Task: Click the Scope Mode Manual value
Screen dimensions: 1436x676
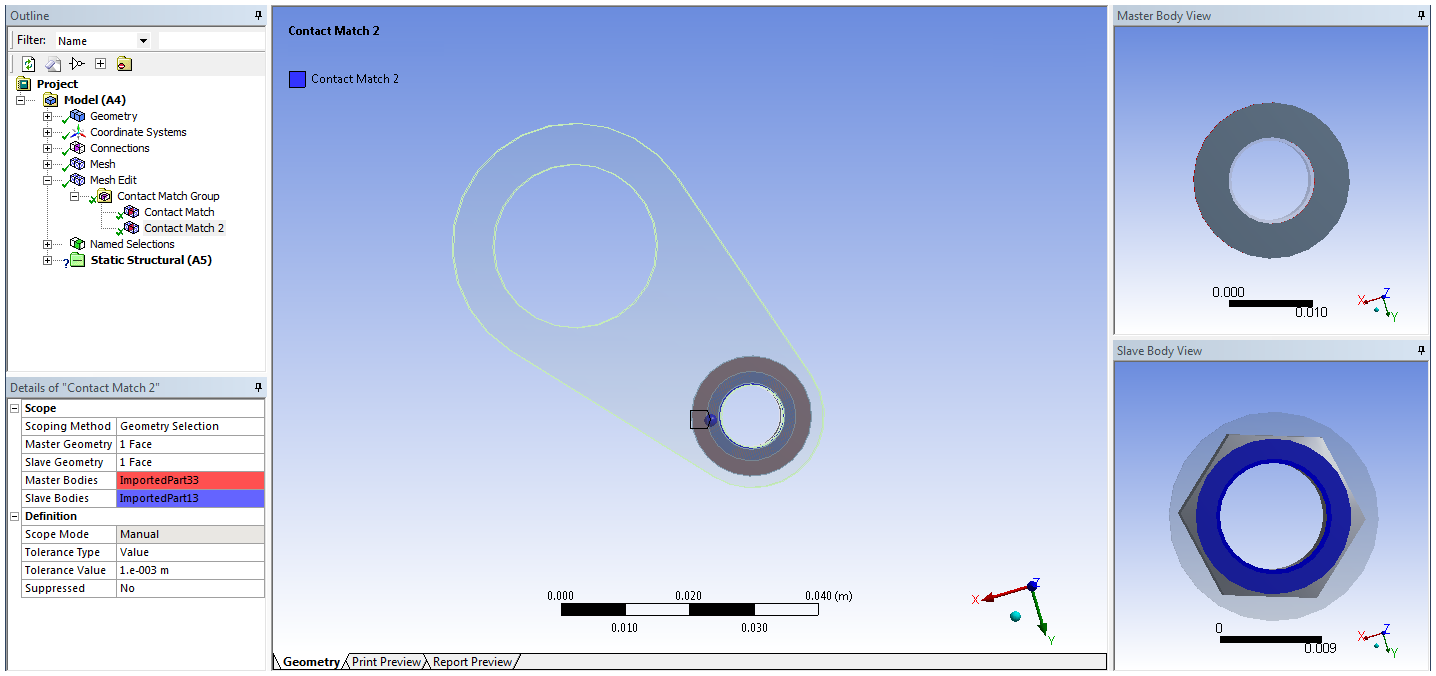Action: 191,534
